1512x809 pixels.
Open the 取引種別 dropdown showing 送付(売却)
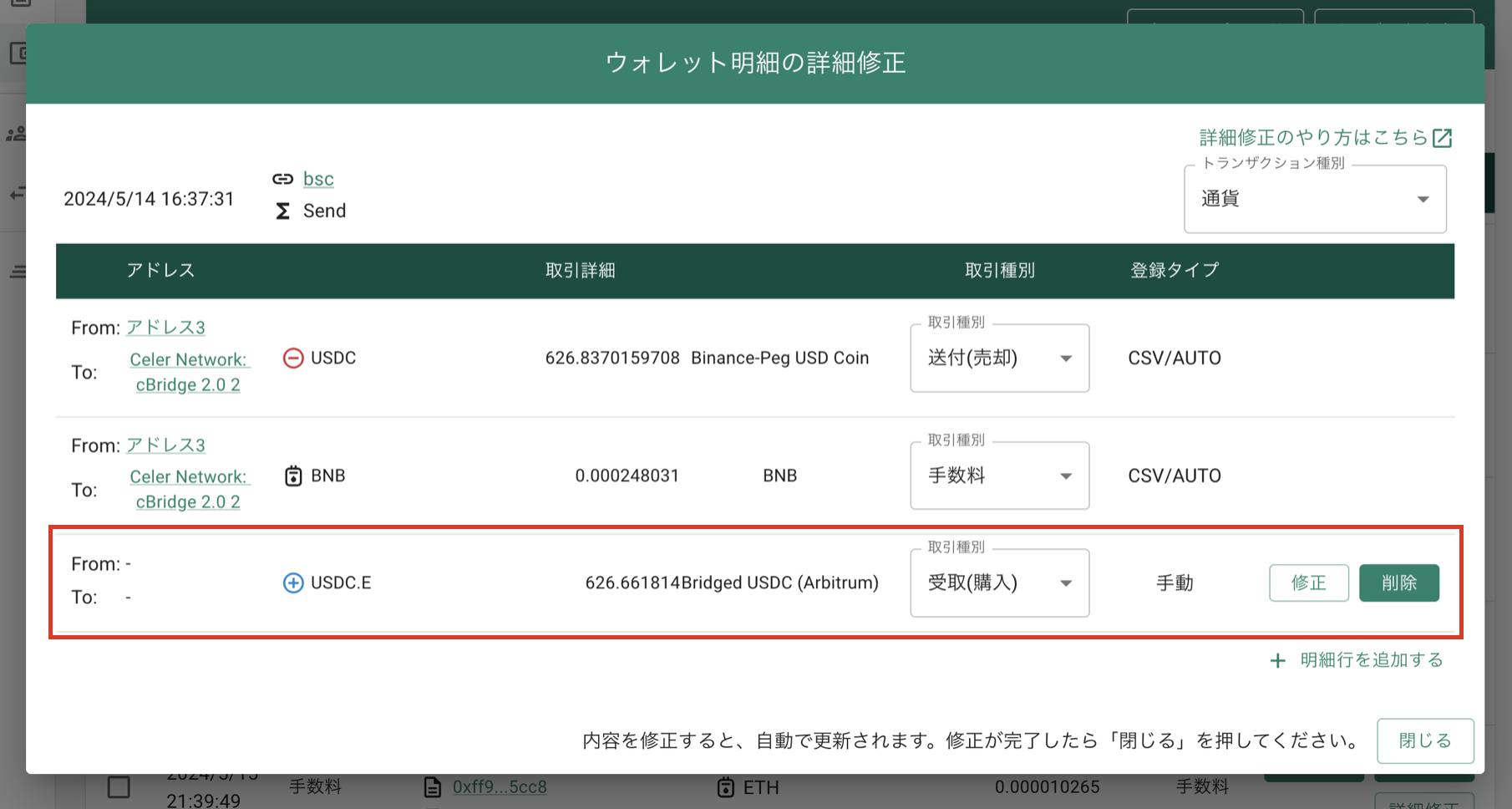pyautogui.click(x=999, y=359)
